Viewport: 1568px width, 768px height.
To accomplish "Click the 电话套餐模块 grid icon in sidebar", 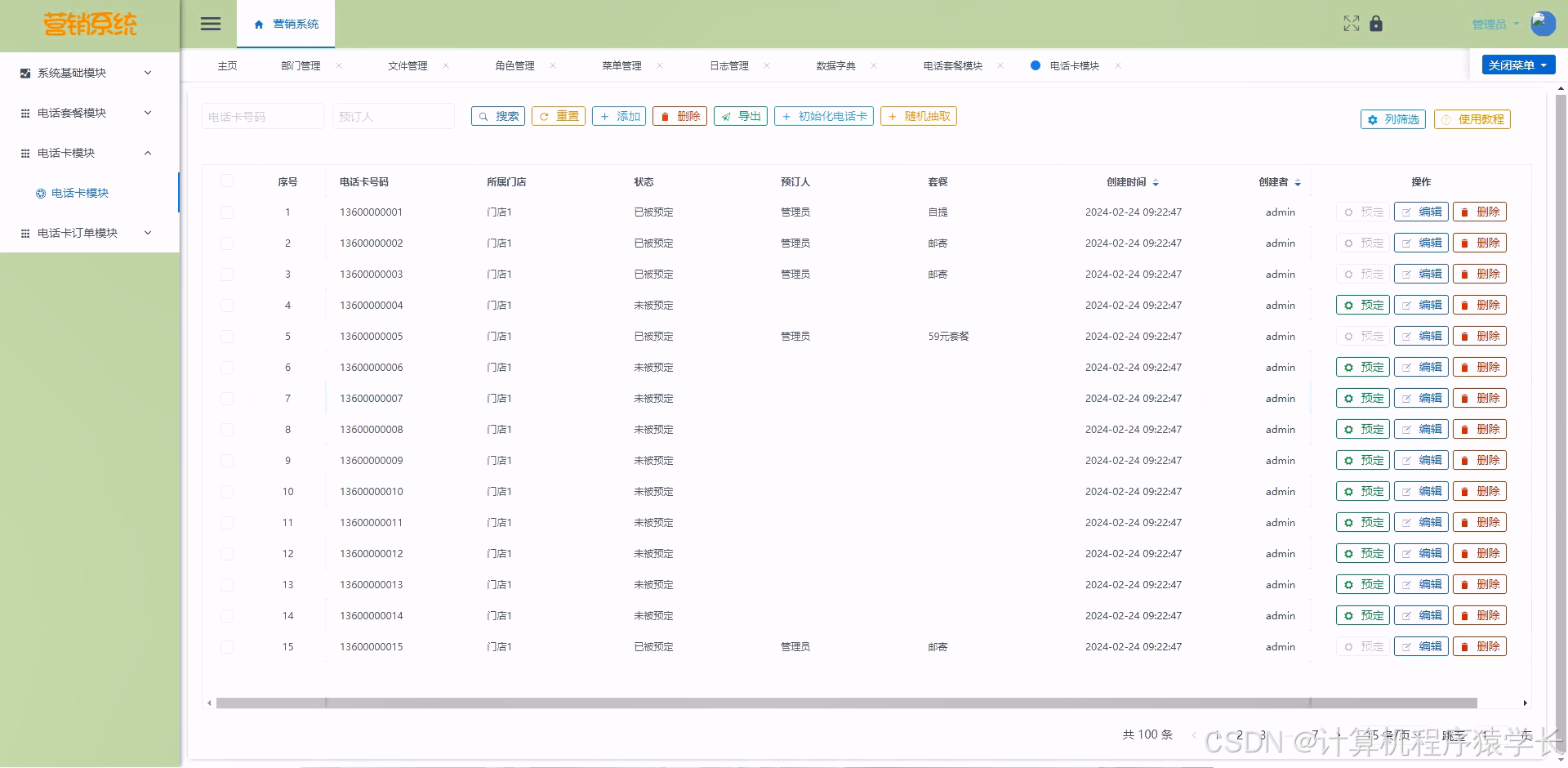I will click(25, 113).
